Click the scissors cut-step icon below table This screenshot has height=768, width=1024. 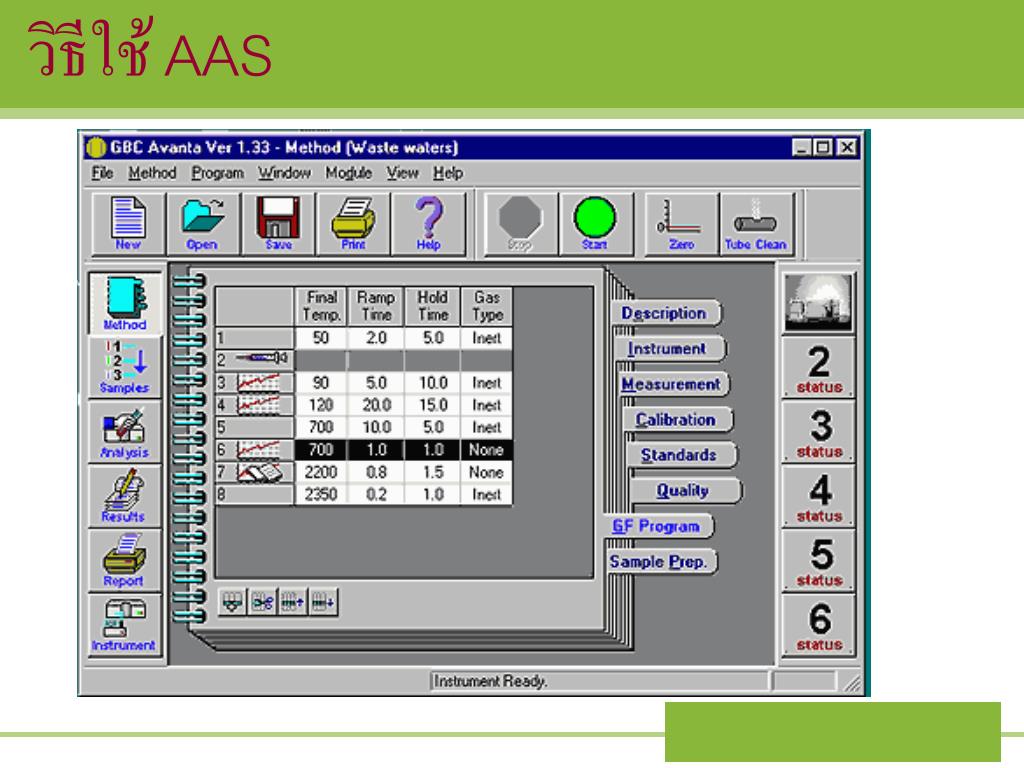click(263, 601)
